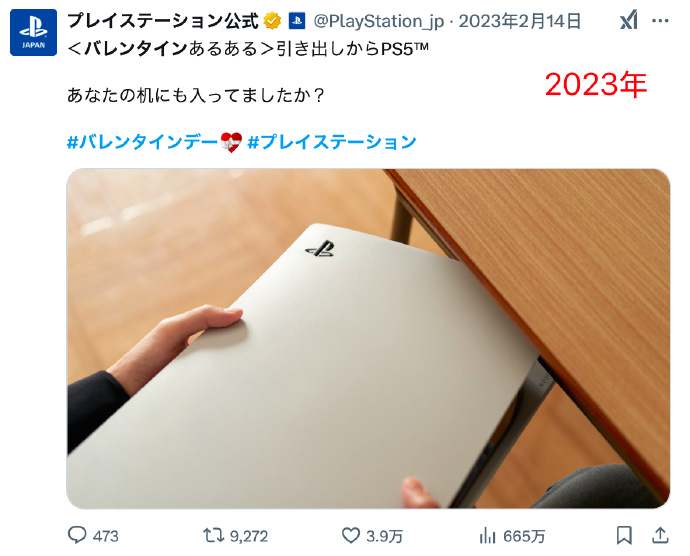
Task: Open the Grok icon in tweet header
Action: 629,20
